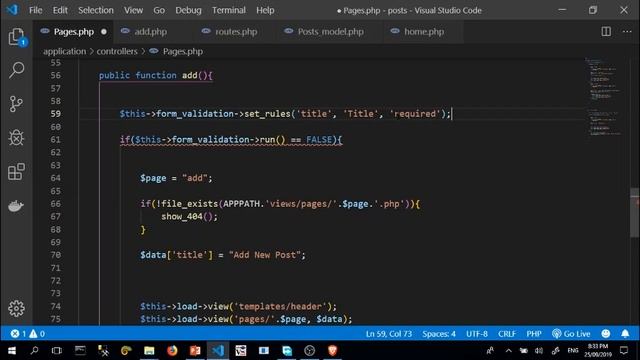Image resolution: width=640 pixels, height=360 pixels.
Task: Click the volume speaker tray icon
Action: (539, 351)
